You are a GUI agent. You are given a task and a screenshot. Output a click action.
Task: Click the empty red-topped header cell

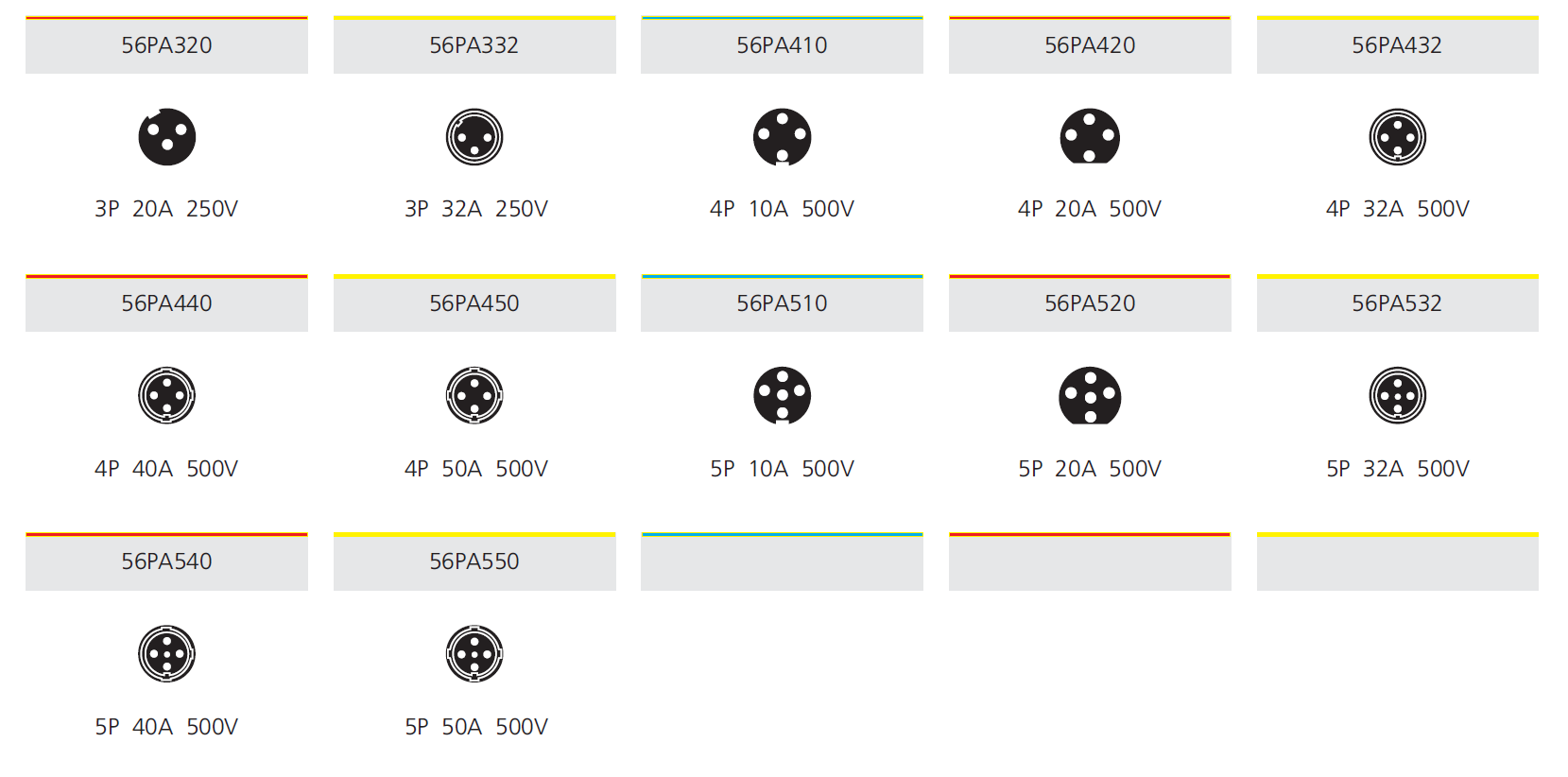click(x=1090, y=561)
